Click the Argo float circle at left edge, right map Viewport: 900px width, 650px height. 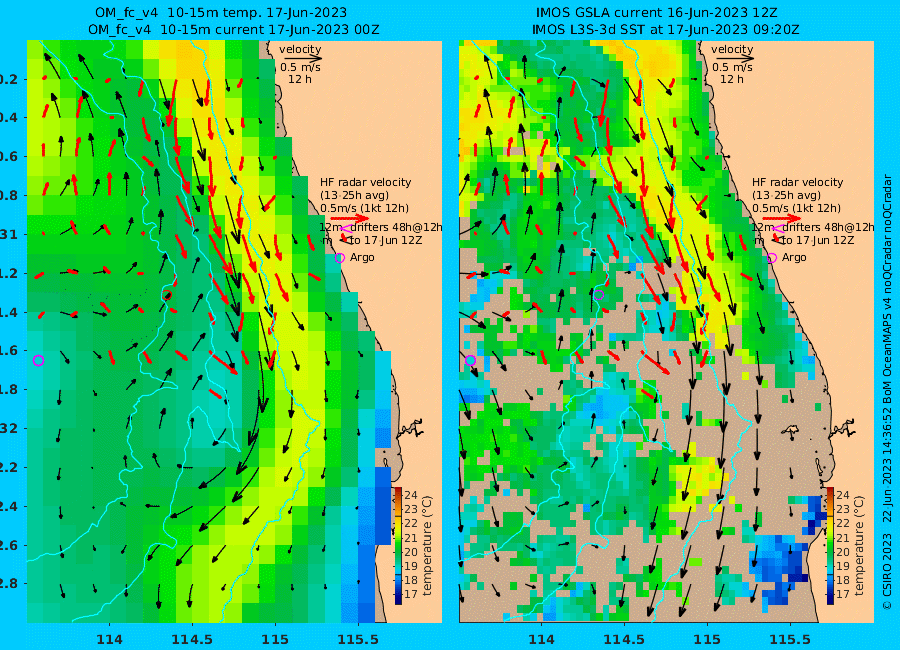[x=471, y=361]
